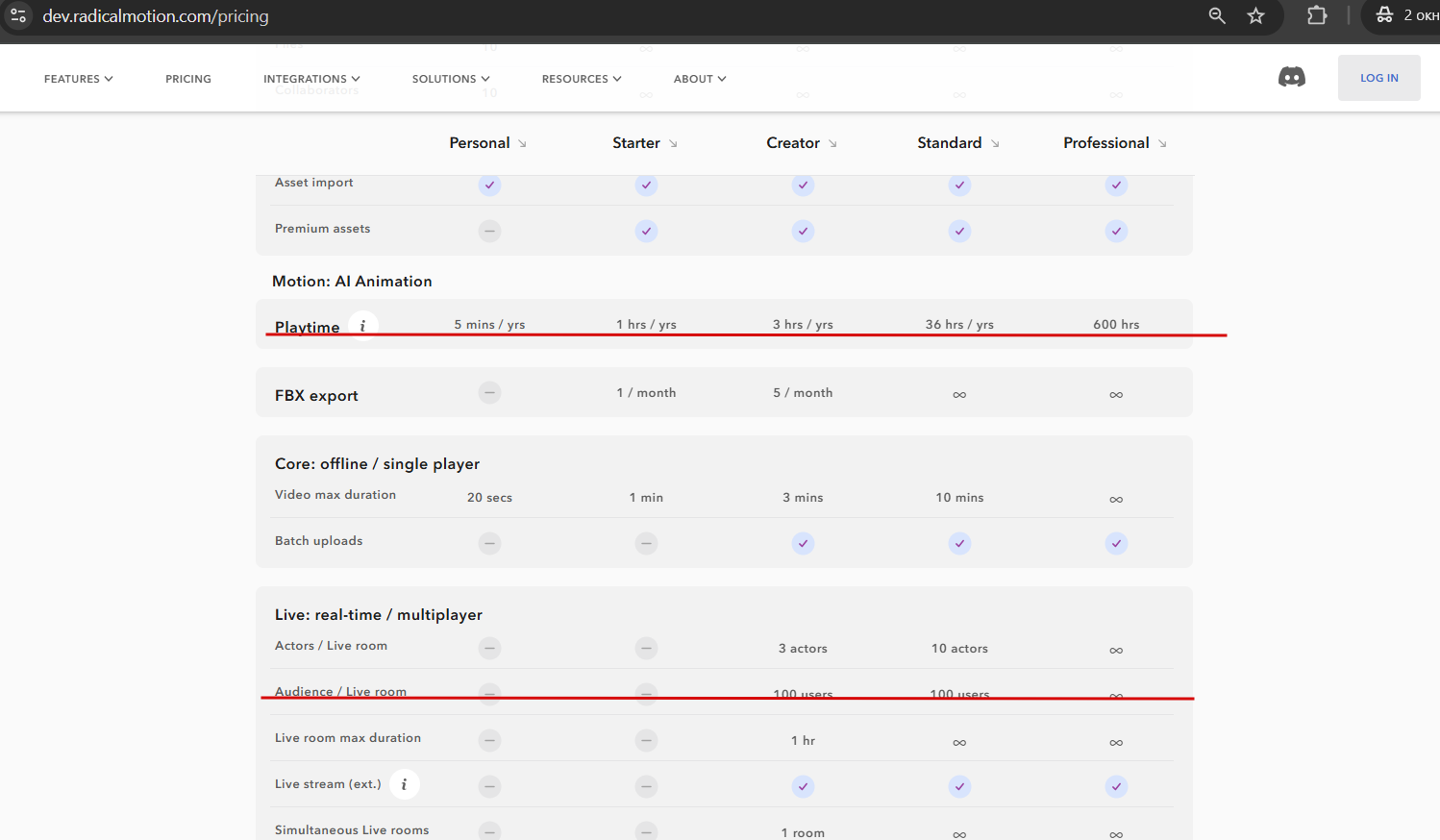Image resolution: width=1440 pixels, height=840 pixels.
Task: Jump to the Professional plan column header
Action: 1115,143
